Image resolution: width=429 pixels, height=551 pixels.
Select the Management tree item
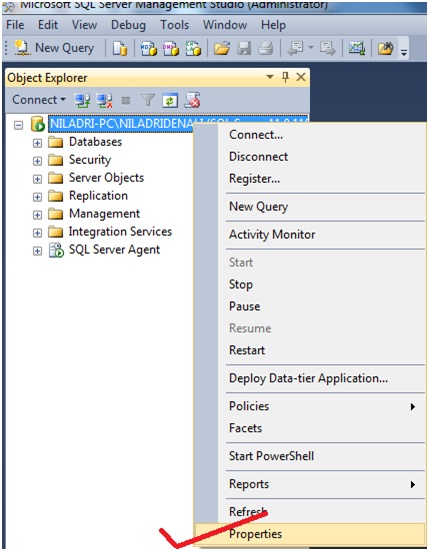click(x=104, y=214)
